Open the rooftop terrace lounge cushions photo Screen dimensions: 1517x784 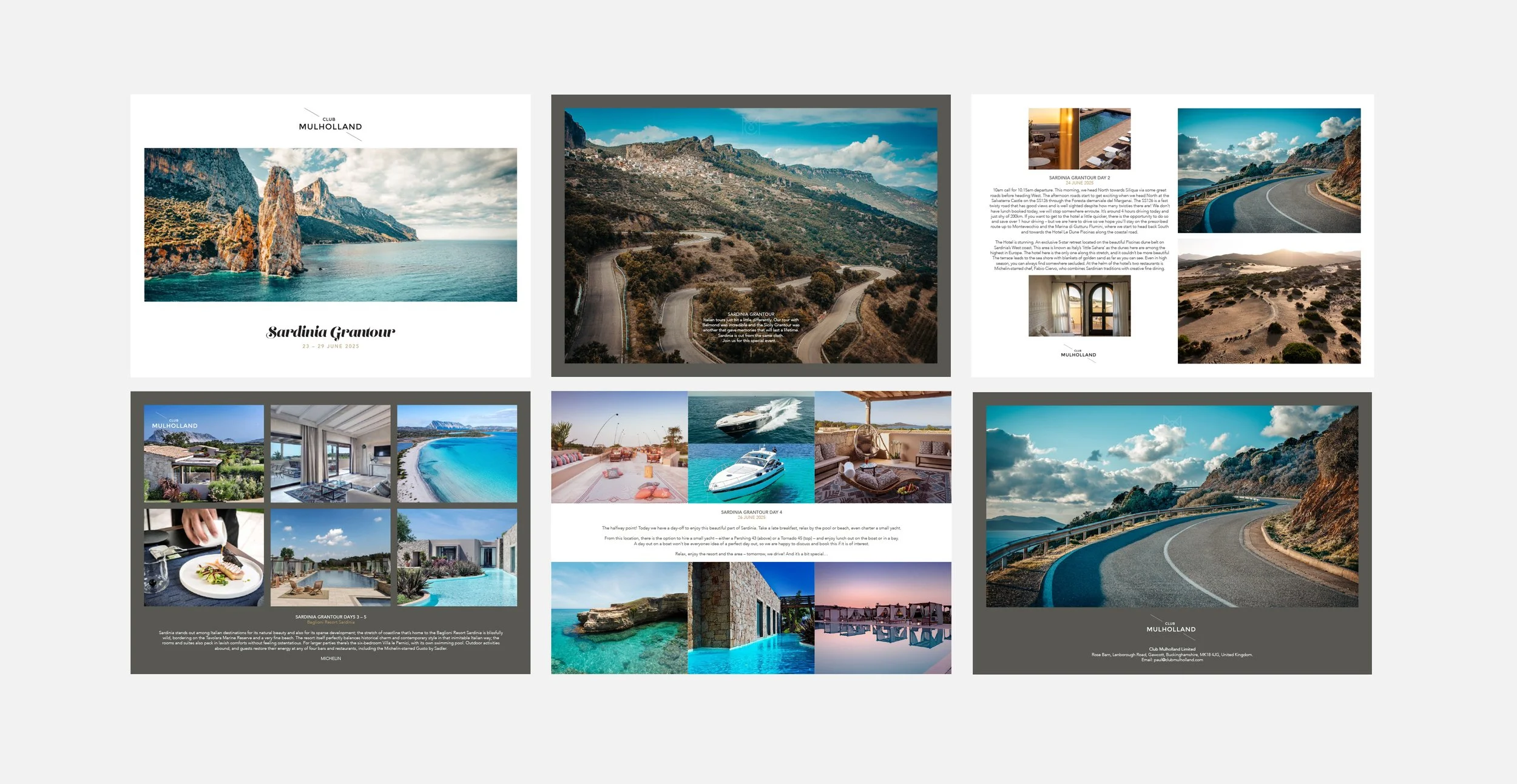619,447
